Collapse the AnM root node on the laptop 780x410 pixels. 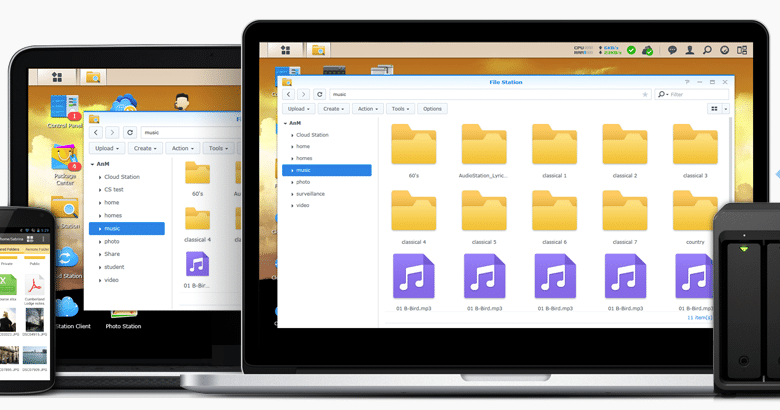(x=286, y=123)
